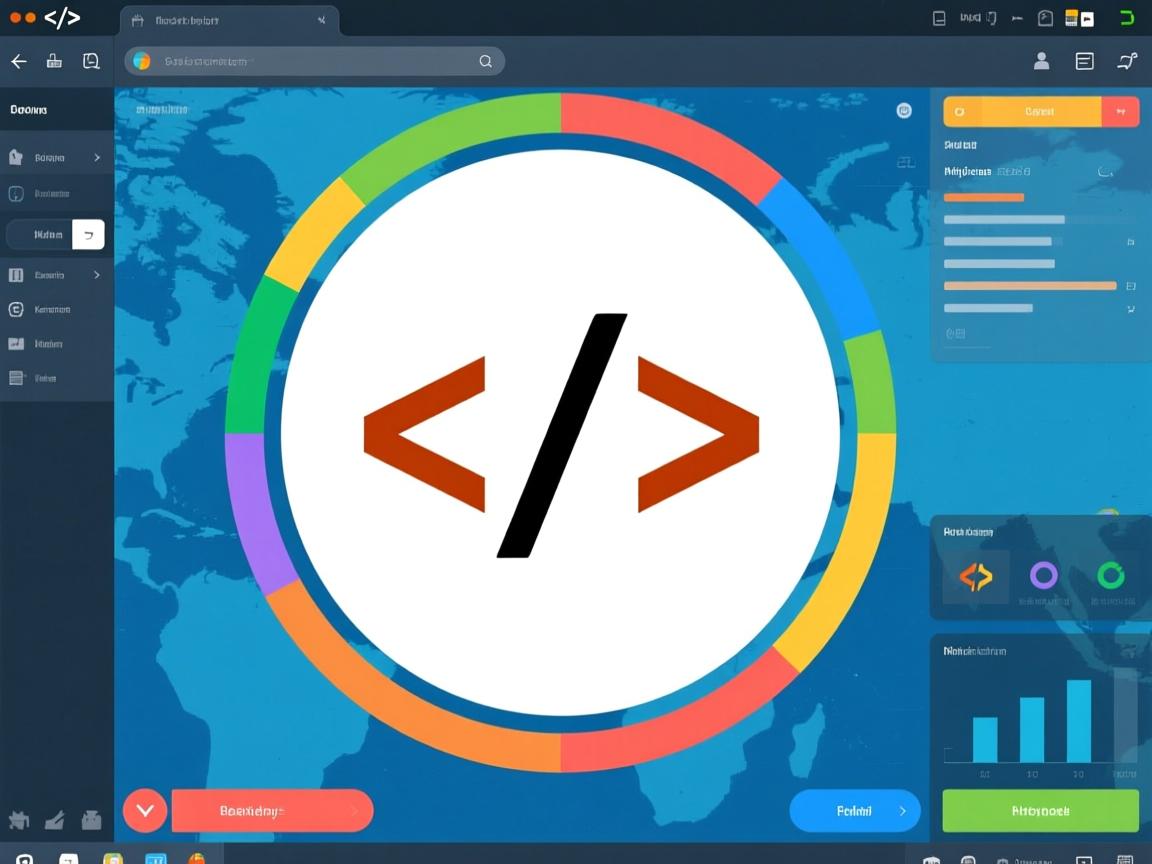Click the user profile icon in the toolbar

coord(1041,61)
